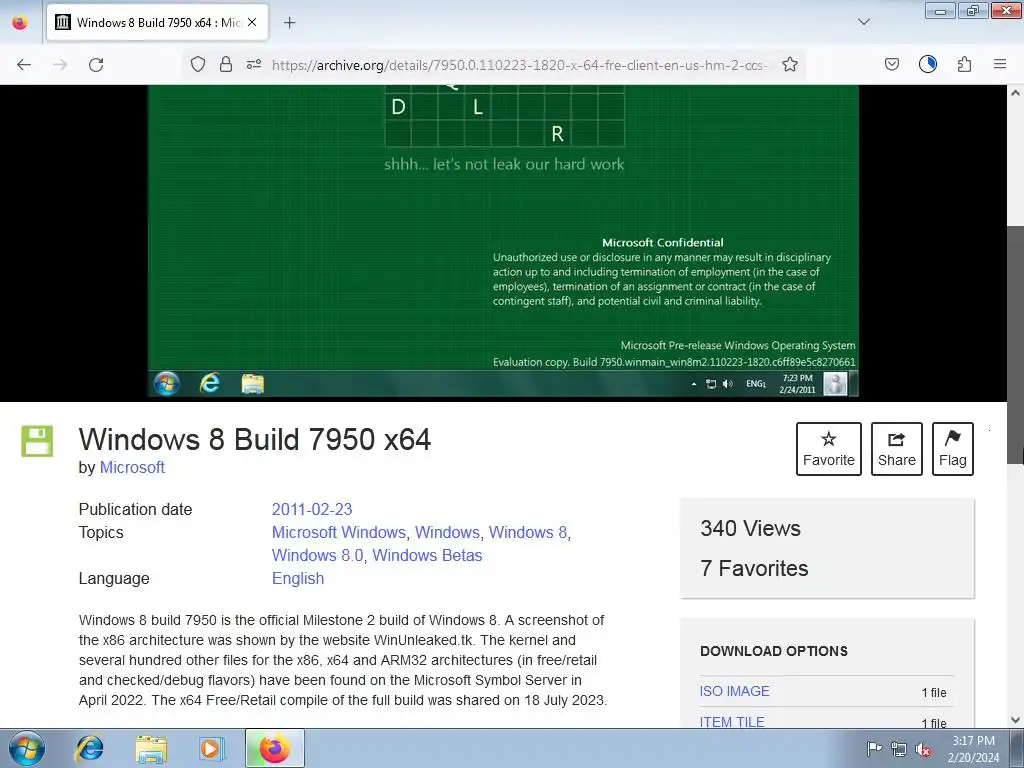Screen dimensions: 1024x768
Task: Open the English language link
Action: [x=298, y=579]
